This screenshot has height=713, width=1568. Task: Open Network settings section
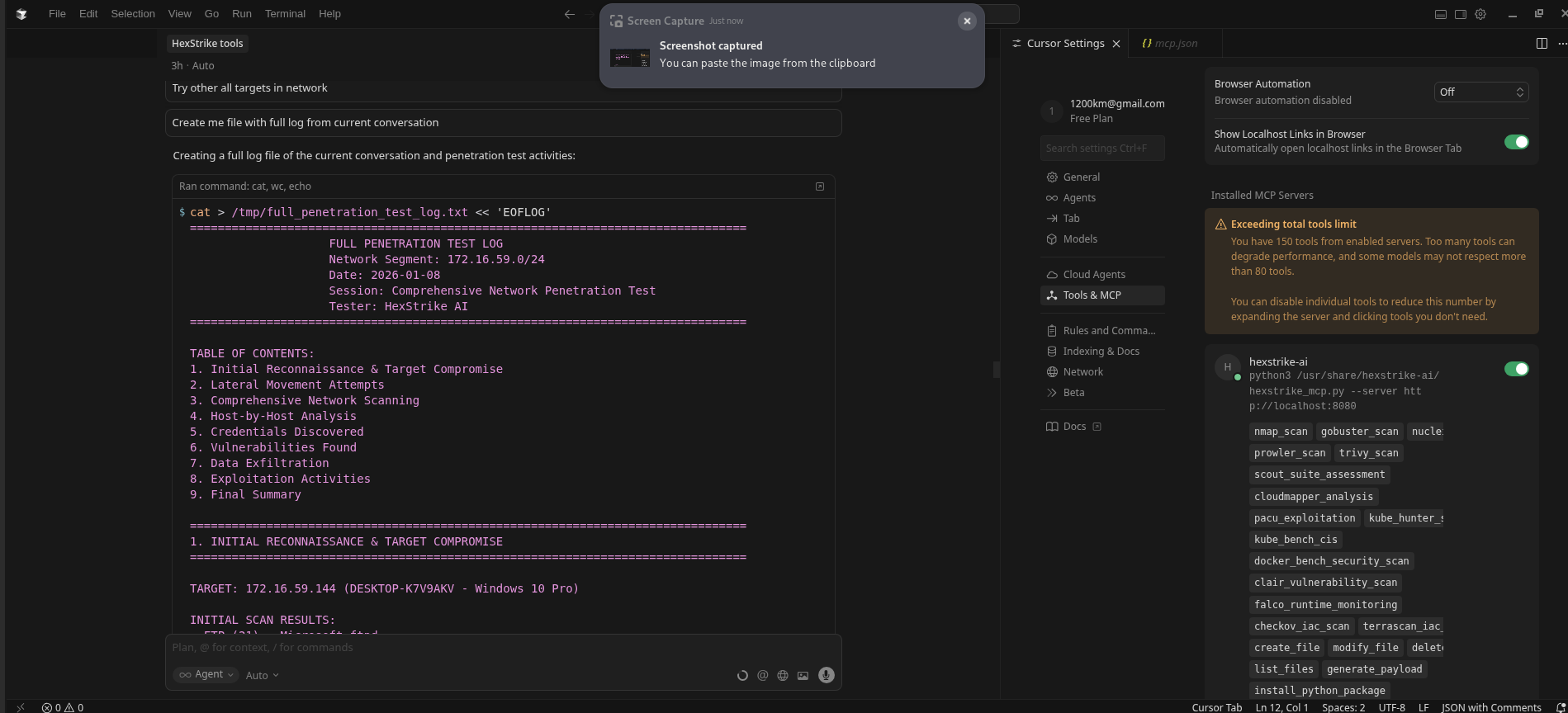[1102, 372]
